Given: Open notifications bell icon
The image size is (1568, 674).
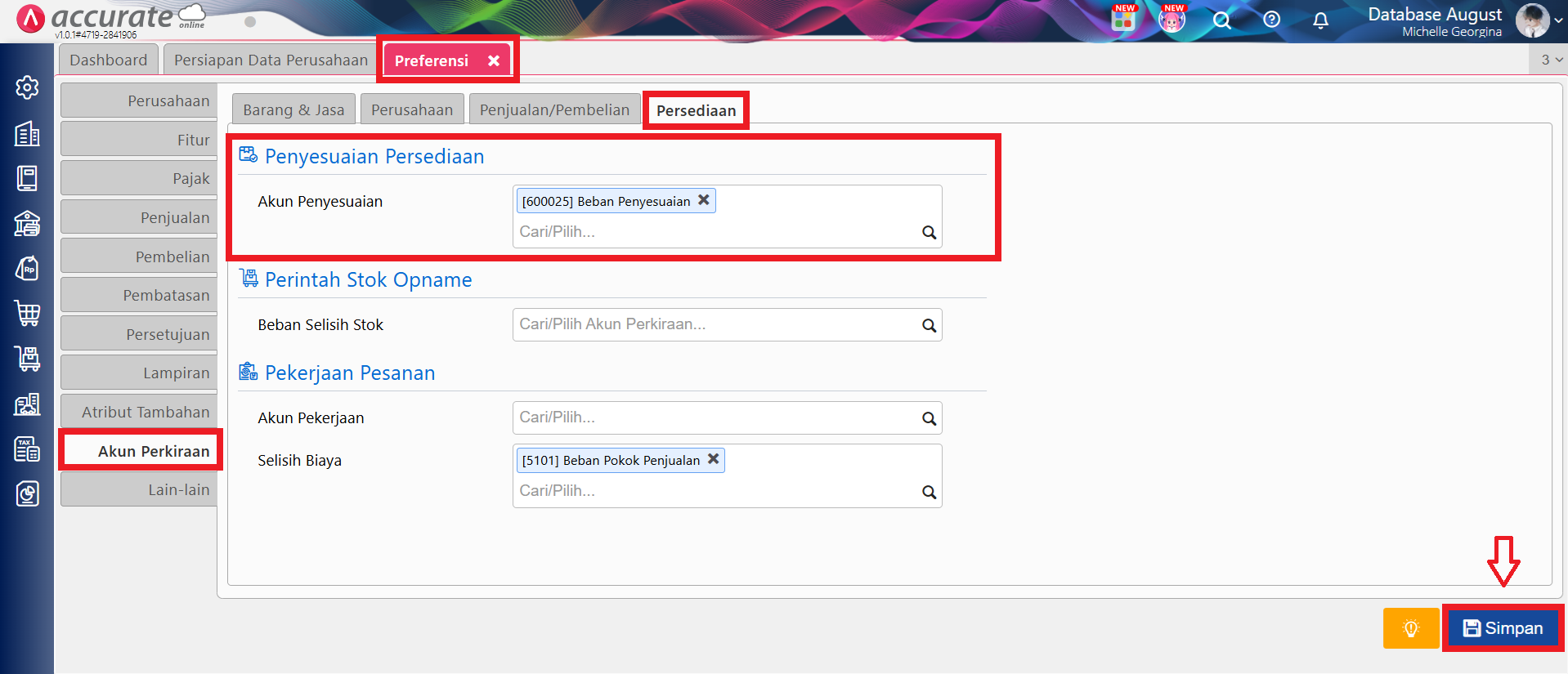Looking at the screenshot, I should pos(1320,20).
